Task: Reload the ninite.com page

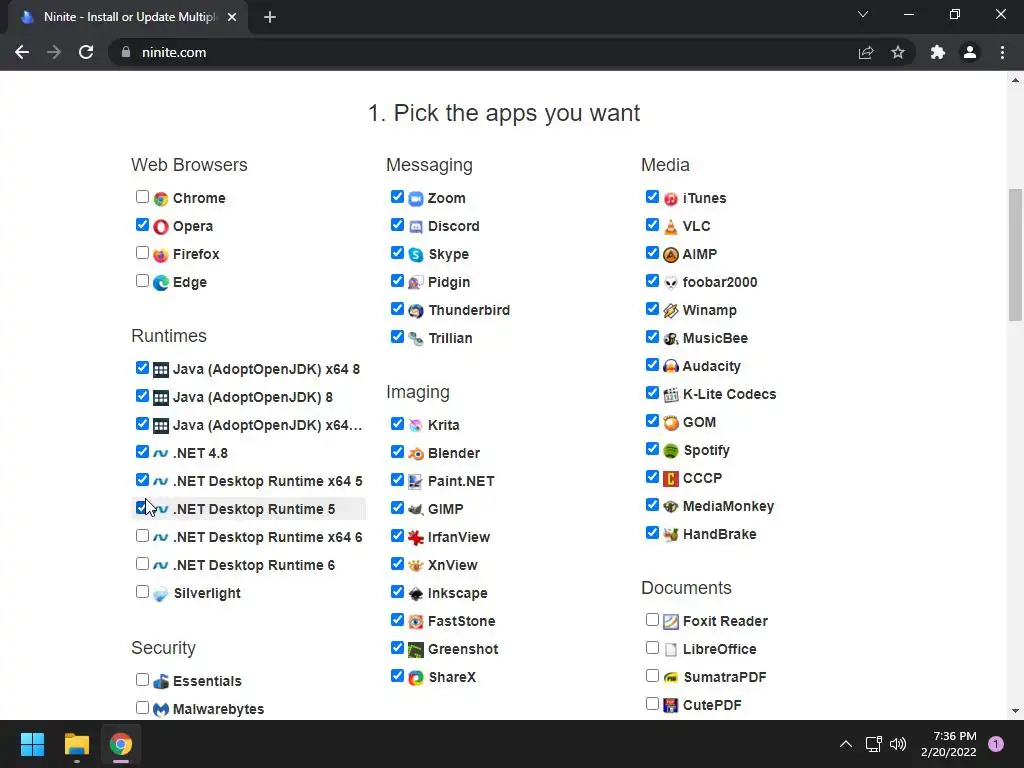Action: [86, 52]
